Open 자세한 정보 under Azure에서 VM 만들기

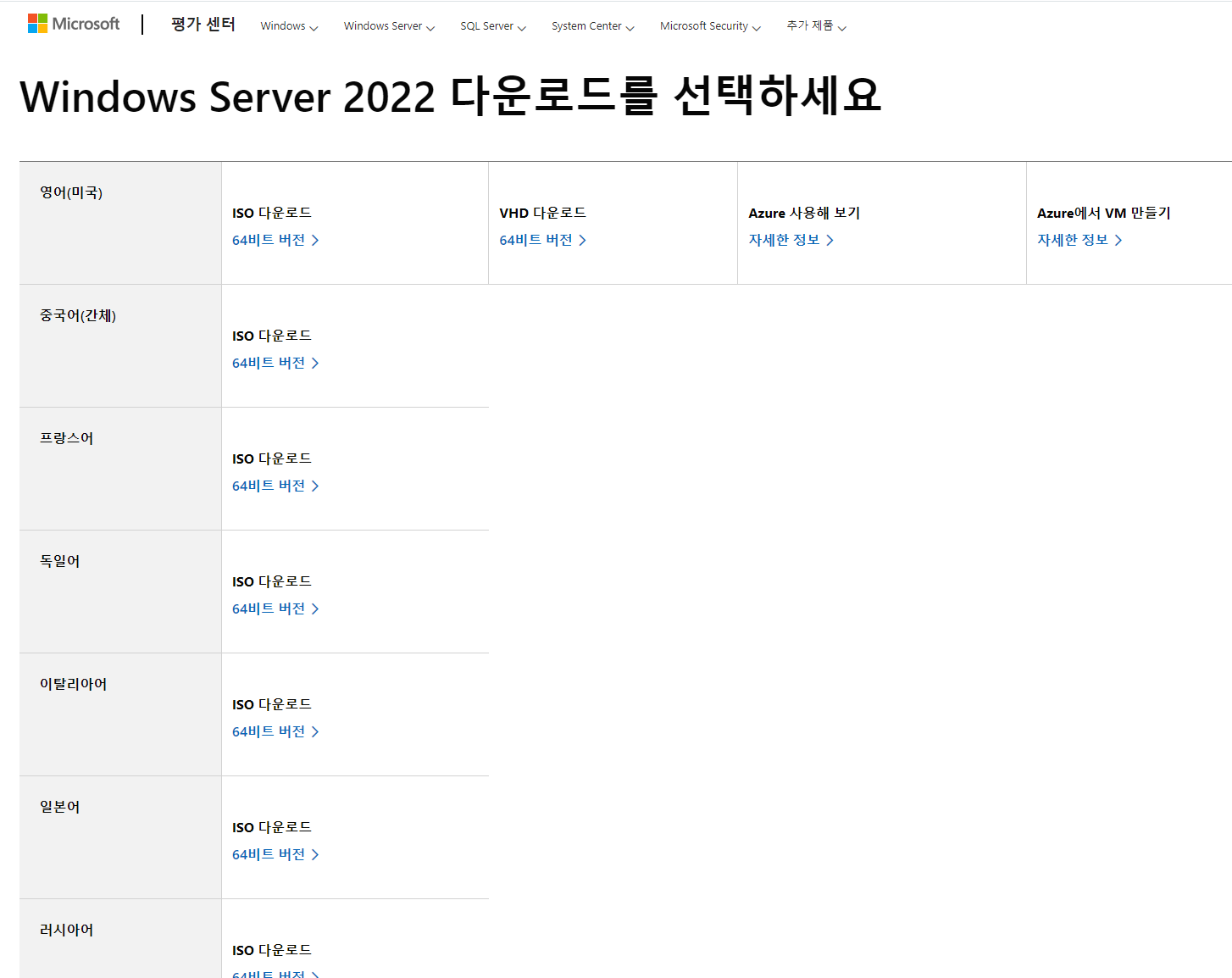coord(1079,240)
